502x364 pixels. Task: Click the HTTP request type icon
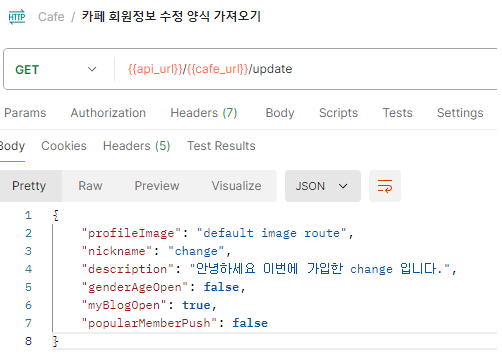tap(17, 17)
